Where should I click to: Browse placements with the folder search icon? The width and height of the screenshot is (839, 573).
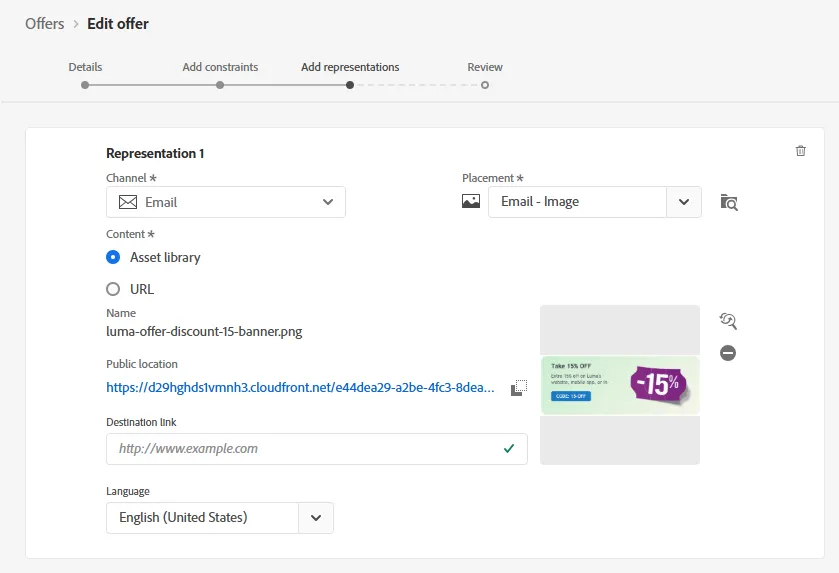729,202
